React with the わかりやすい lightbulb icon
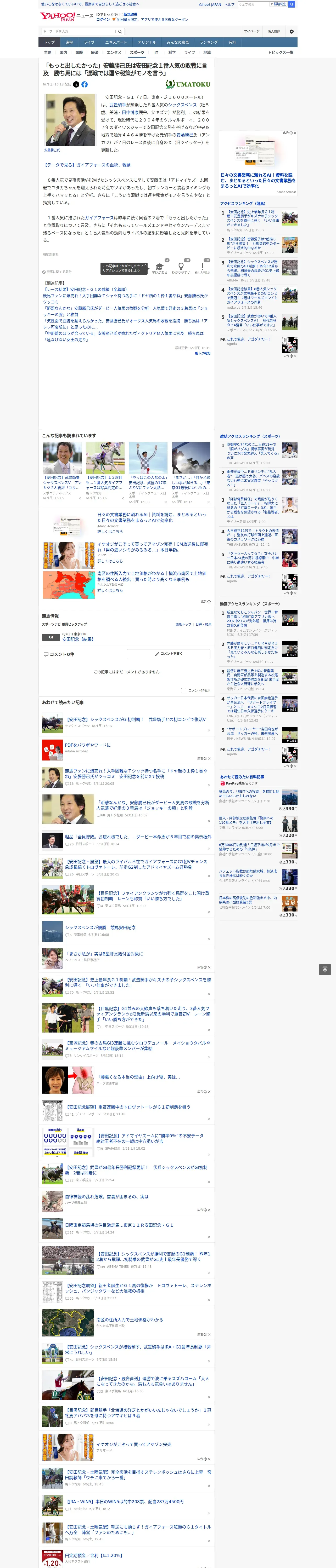This screenshot has height=1568, width=336. tap(181, 266)
